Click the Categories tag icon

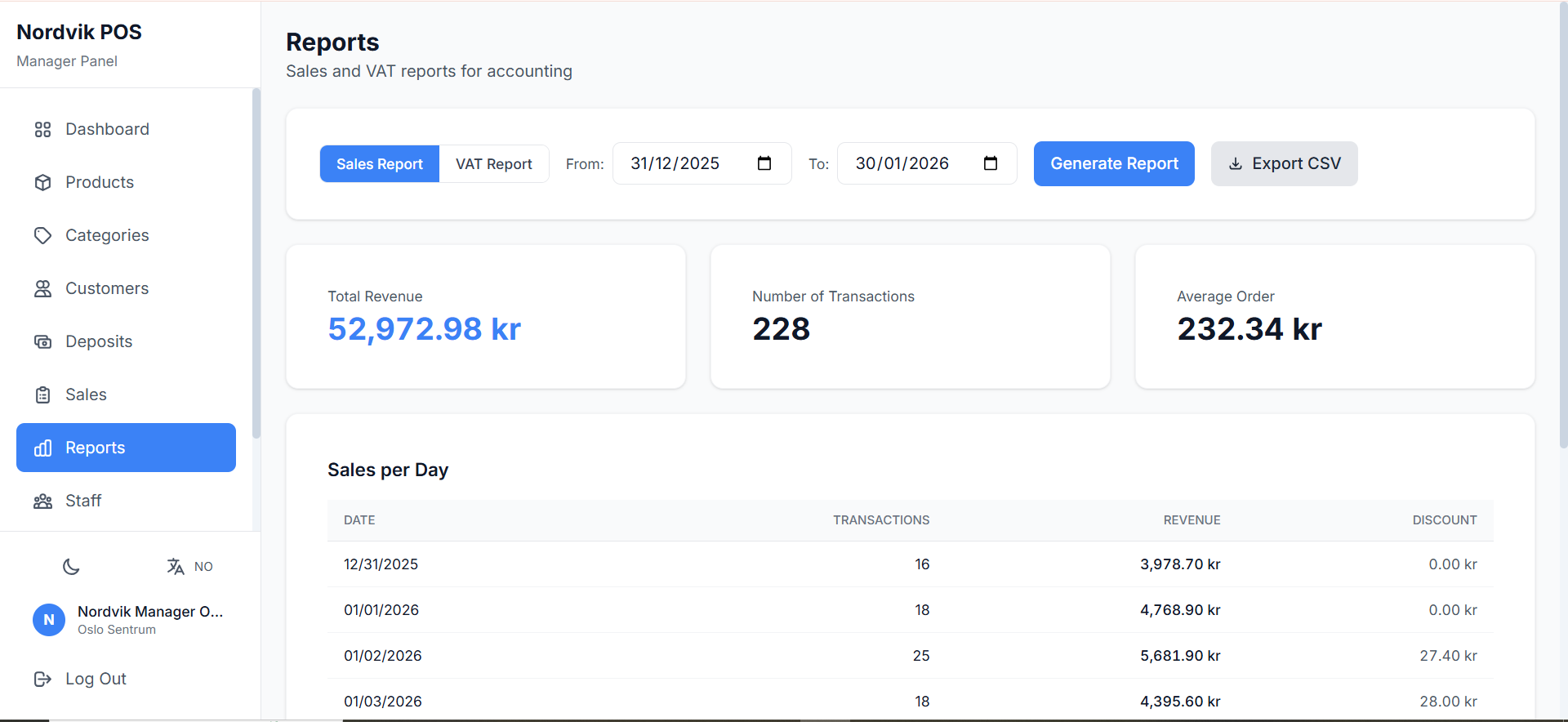pos(42,236)
